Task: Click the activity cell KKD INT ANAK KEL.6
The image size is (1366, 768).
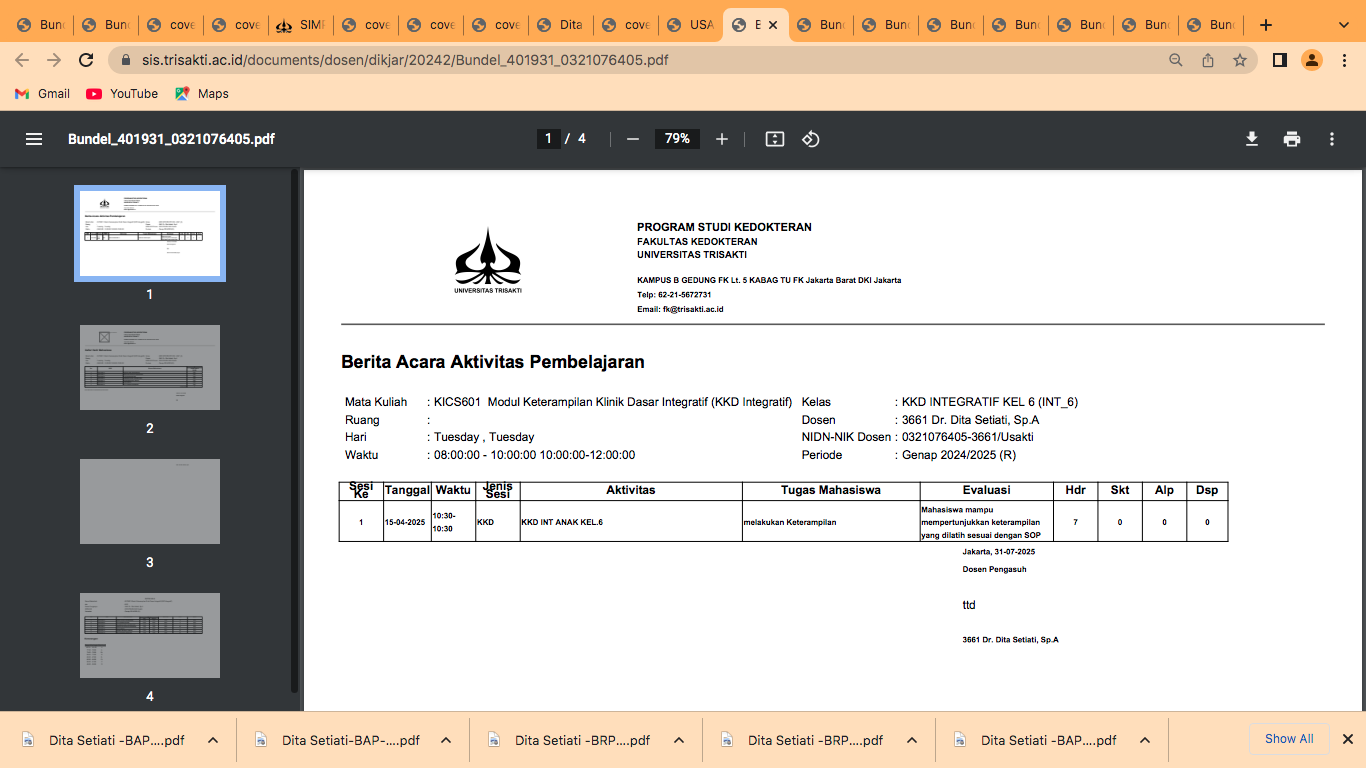Action: click(562, 522)
